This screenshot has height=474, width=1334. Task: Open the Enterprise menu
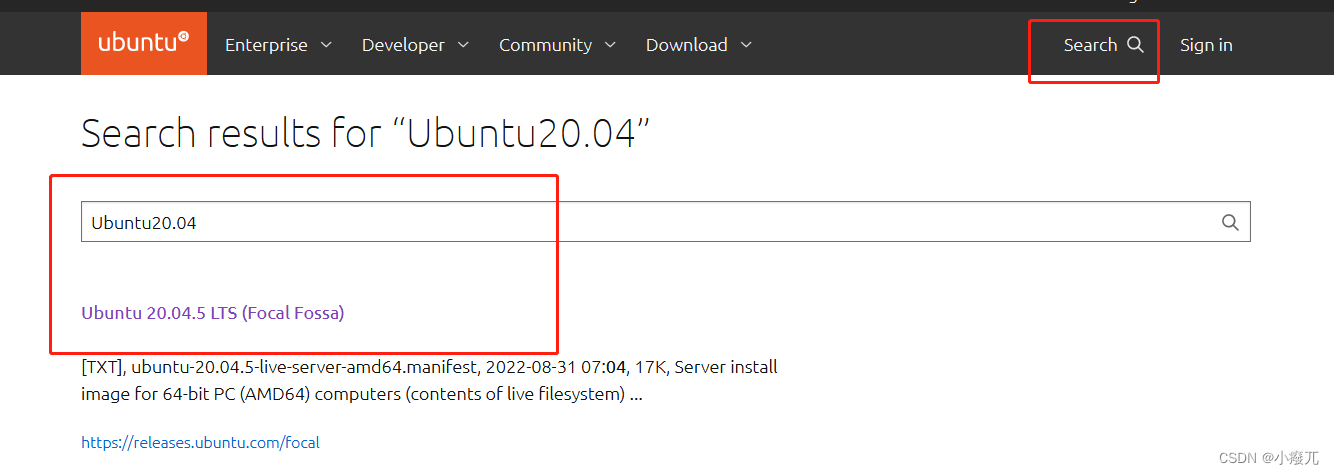[278, 45]
